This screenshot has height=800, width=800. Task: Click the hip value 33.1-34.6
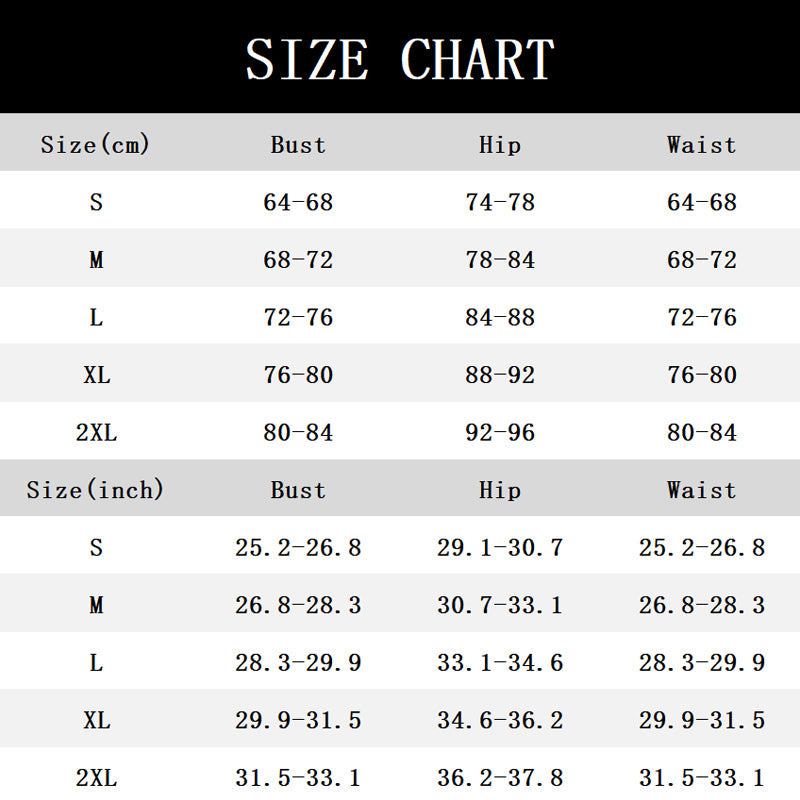[x=500, y=663]
